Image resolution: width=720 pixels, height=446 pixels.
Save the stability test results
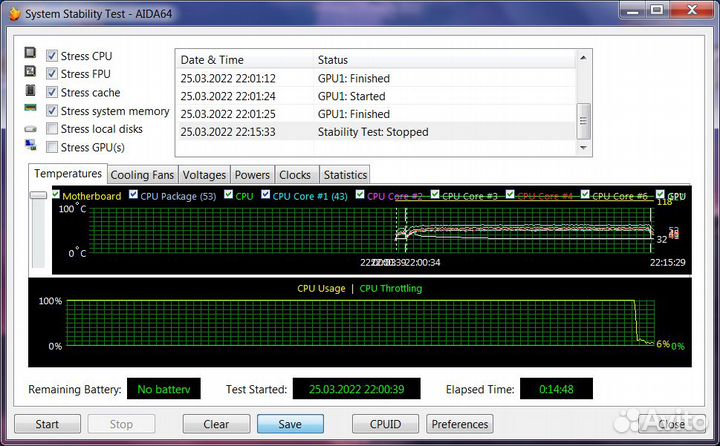[x=290, y=424]
